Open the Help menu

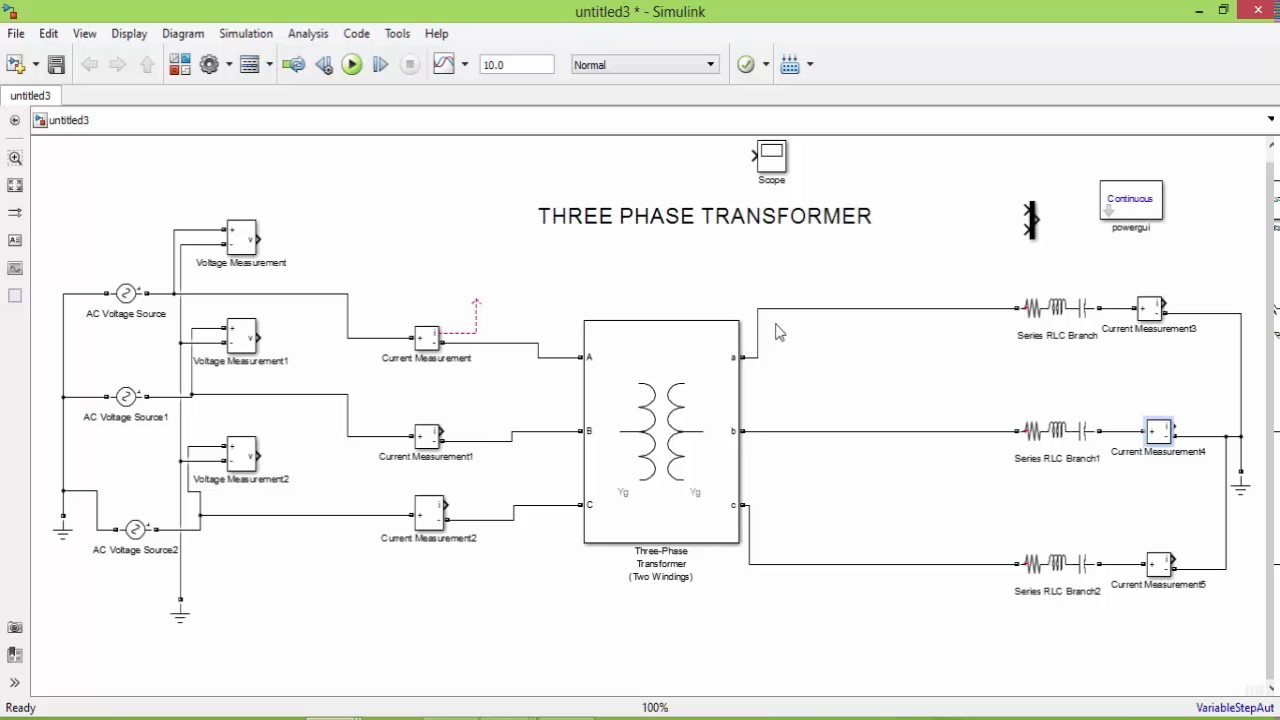point(436,33)
